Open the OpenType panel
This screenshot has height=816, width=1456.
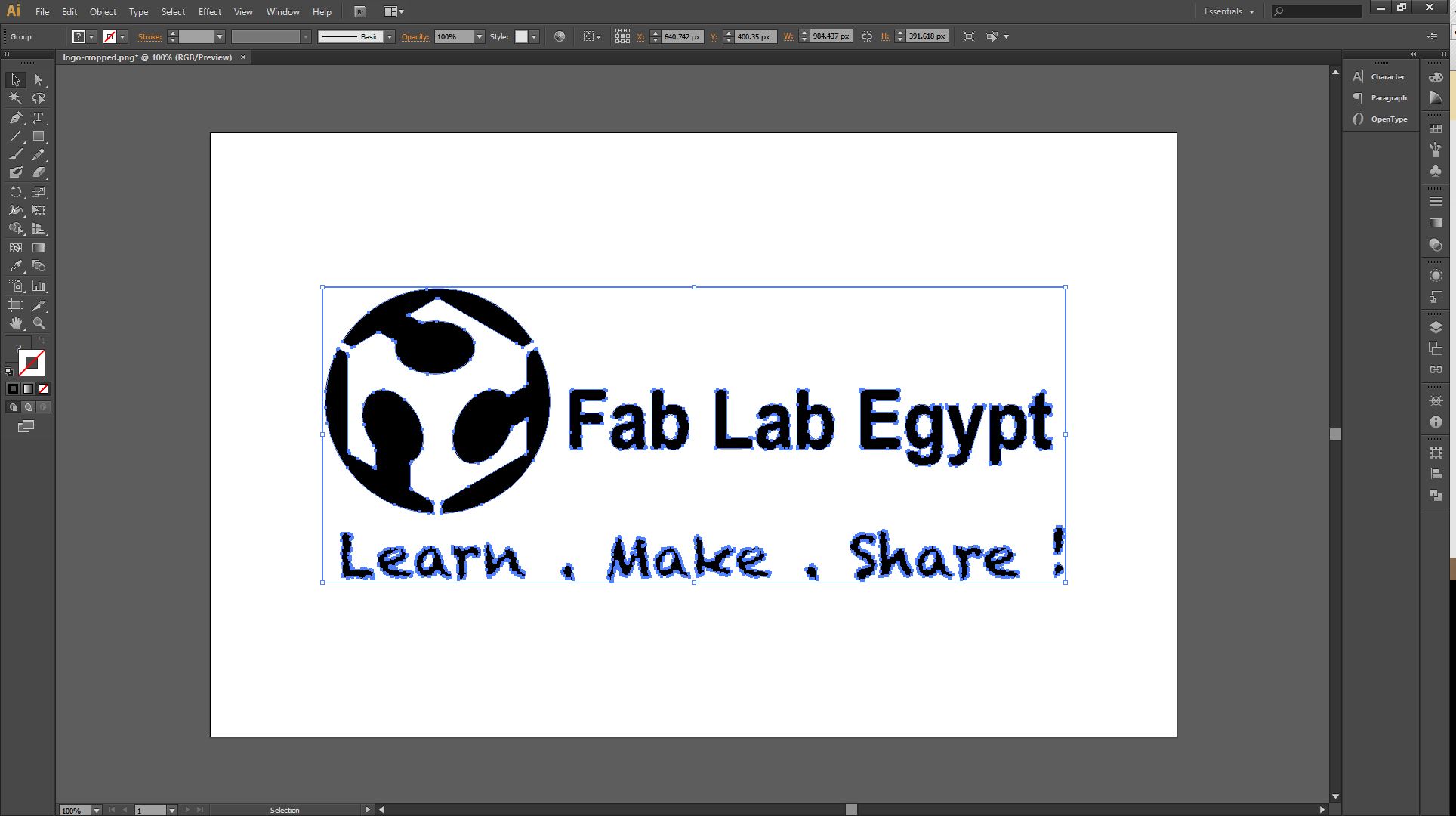tap(1380, 119)
